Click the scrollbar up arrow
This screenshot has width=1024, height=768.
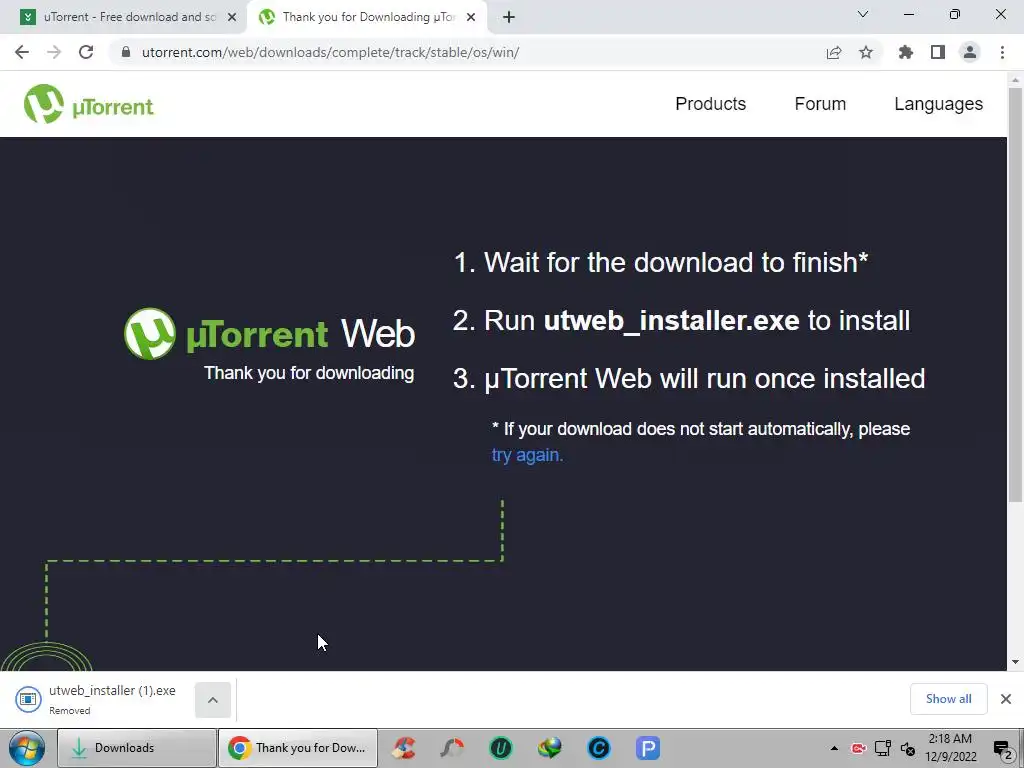(x=1015, y=80)
